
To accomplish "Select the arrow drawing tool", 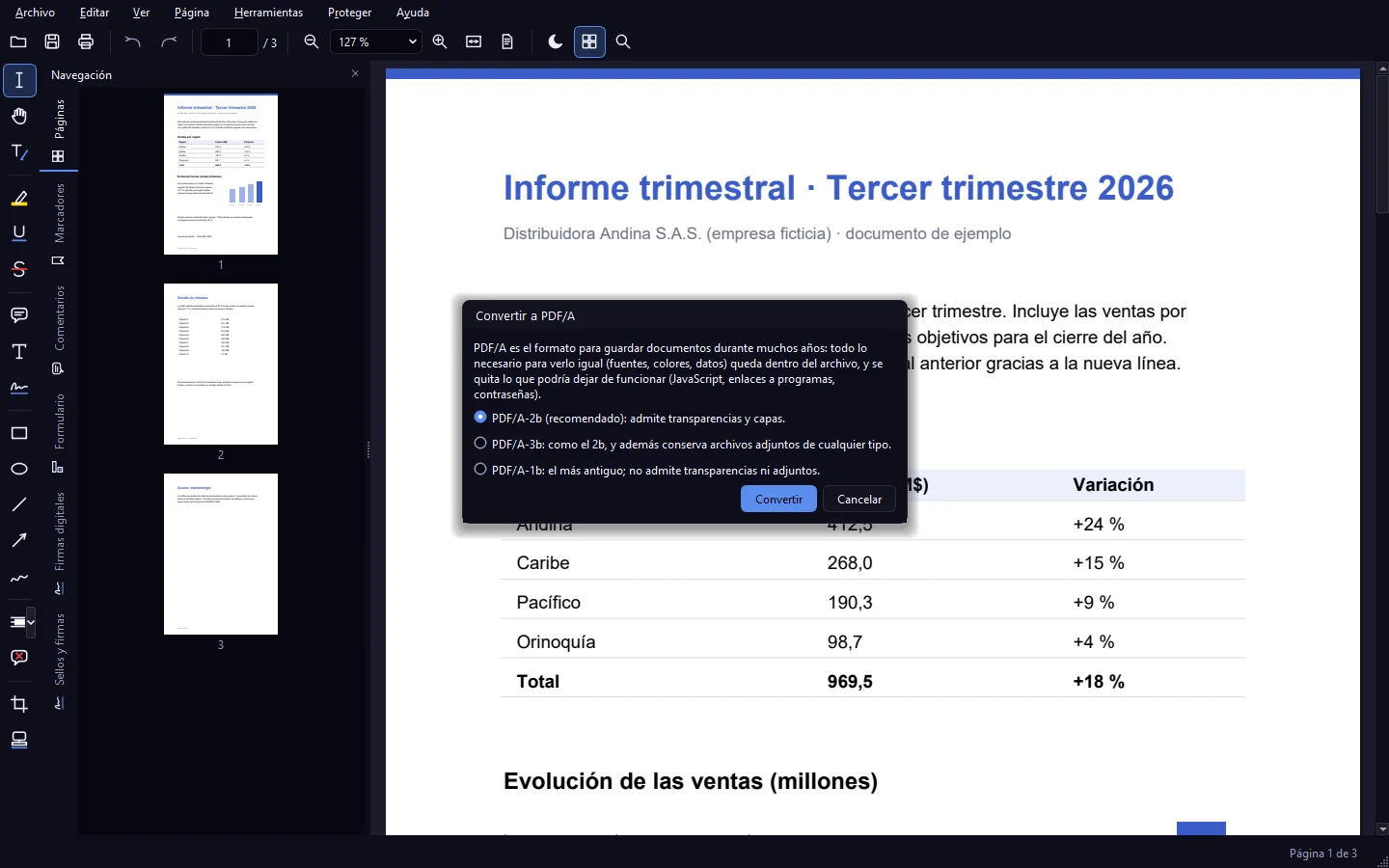I will coord(19,540).
